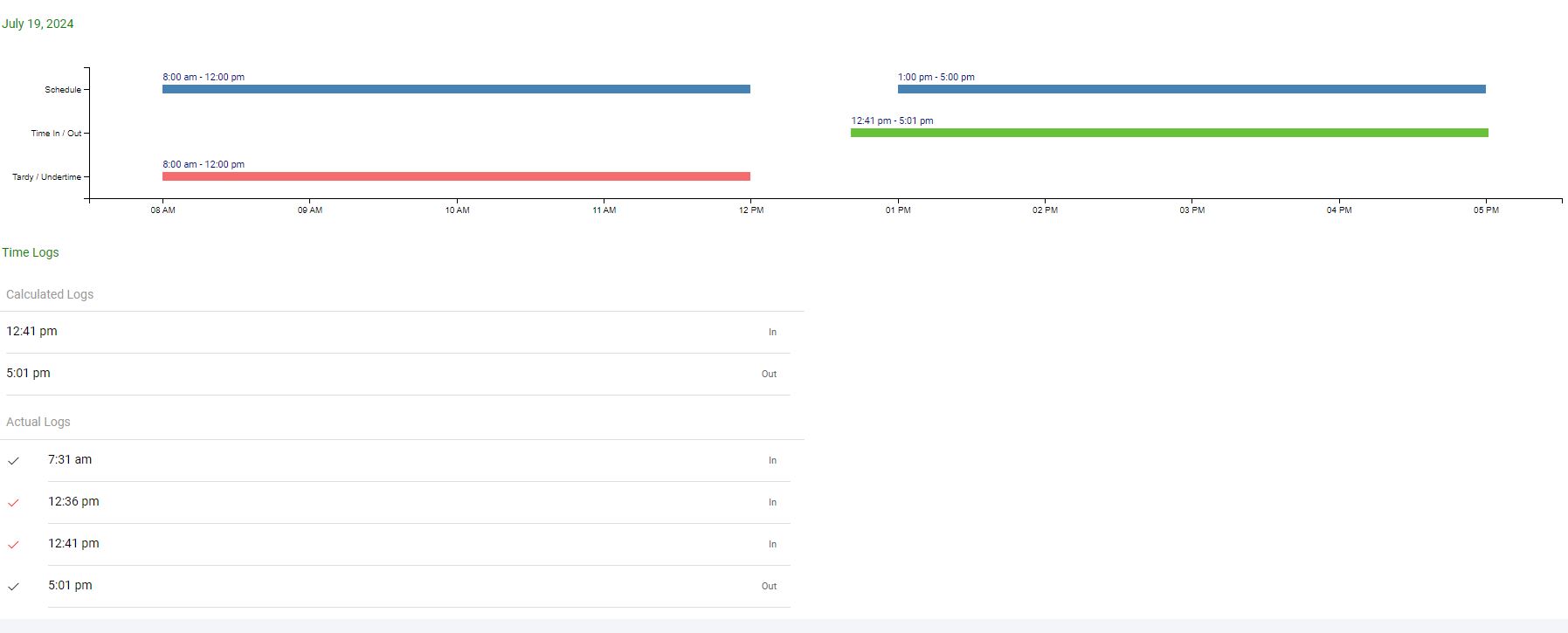Screen dimensions: 1568x633
Task: Select the 7:31 am actual log entry
Action: pos(70,460)
